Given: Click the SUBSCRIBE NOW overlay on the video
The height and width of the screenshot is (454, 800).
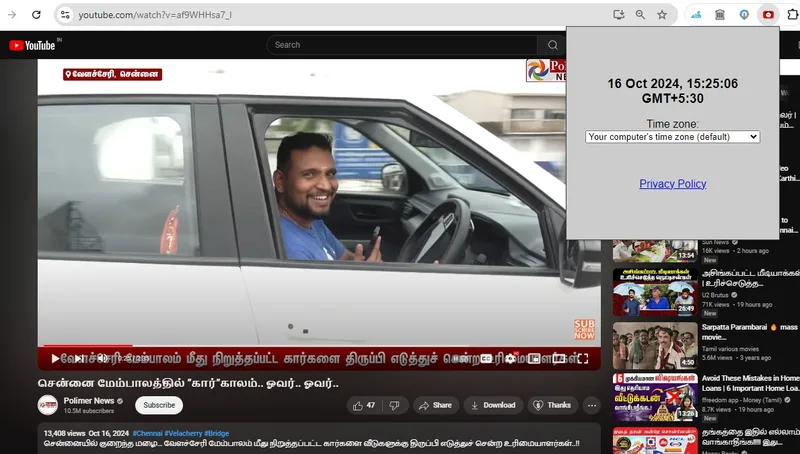Looking at the screenshot, I should (x=584, y=330).
